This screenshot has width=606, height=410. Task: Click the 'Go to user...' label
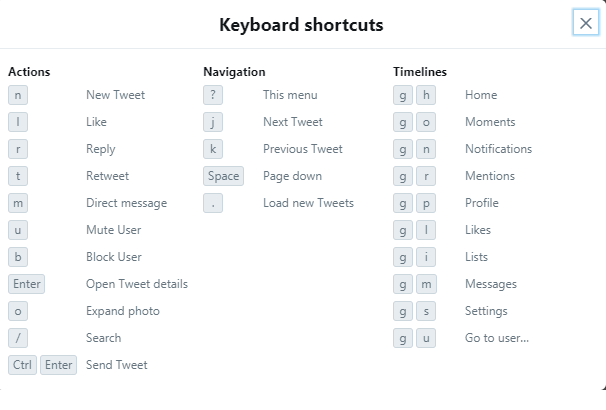click(x=497, y=338)
